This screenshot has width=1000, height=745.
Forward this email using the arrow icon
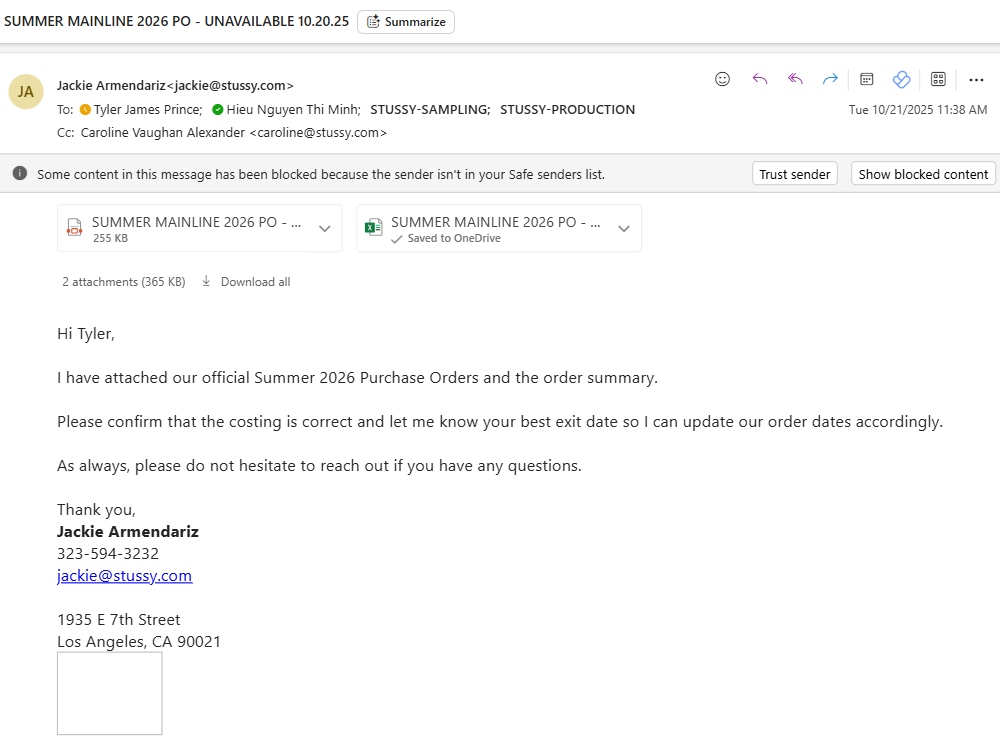click(x=830, y=79)
